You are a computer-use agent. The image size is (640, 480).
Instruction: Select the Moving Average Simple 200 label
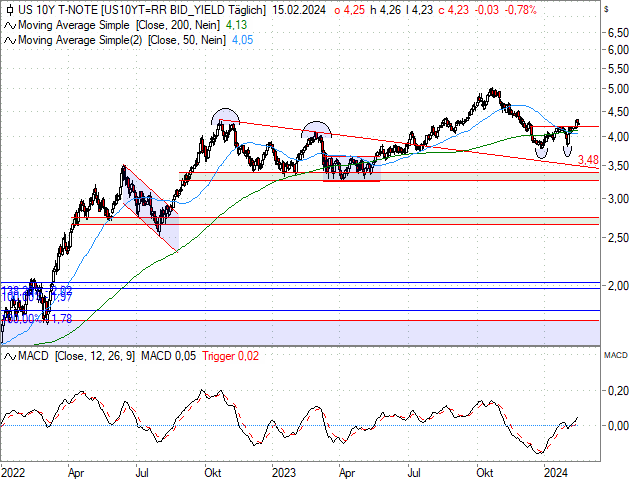(x=119, y=25)
